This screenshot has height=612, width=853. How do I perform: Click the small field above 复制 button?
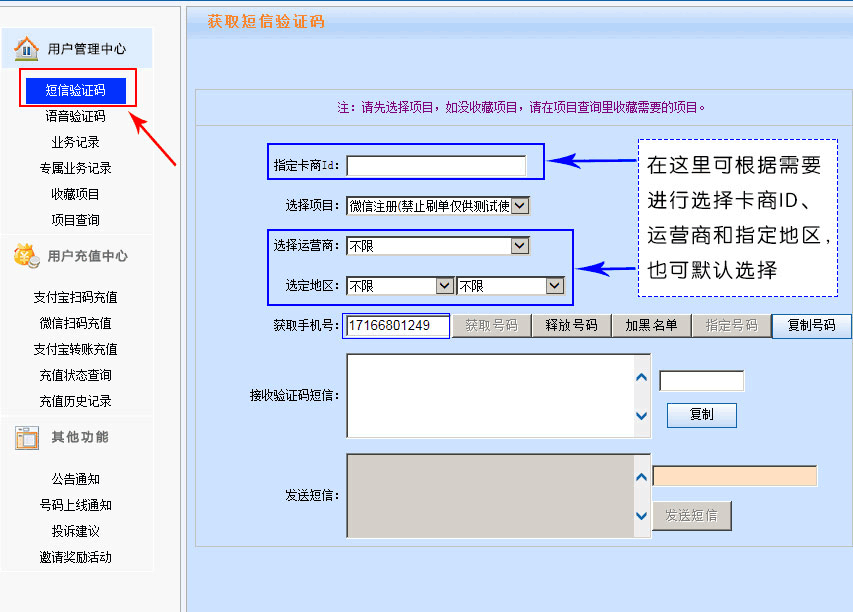pyautogui.click(x=701, y=381)
